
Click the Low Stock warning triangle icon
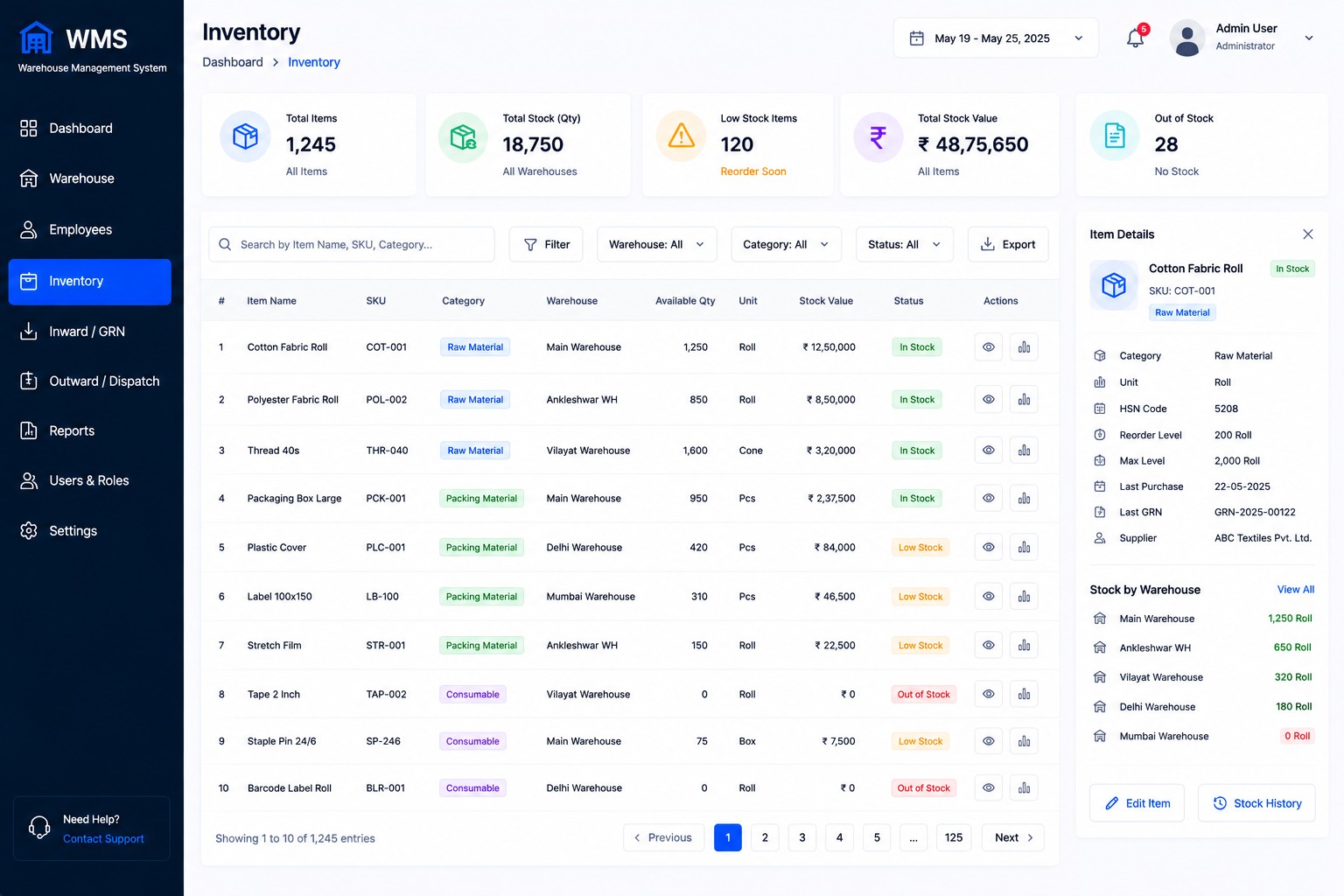click(x=681, y=136)
